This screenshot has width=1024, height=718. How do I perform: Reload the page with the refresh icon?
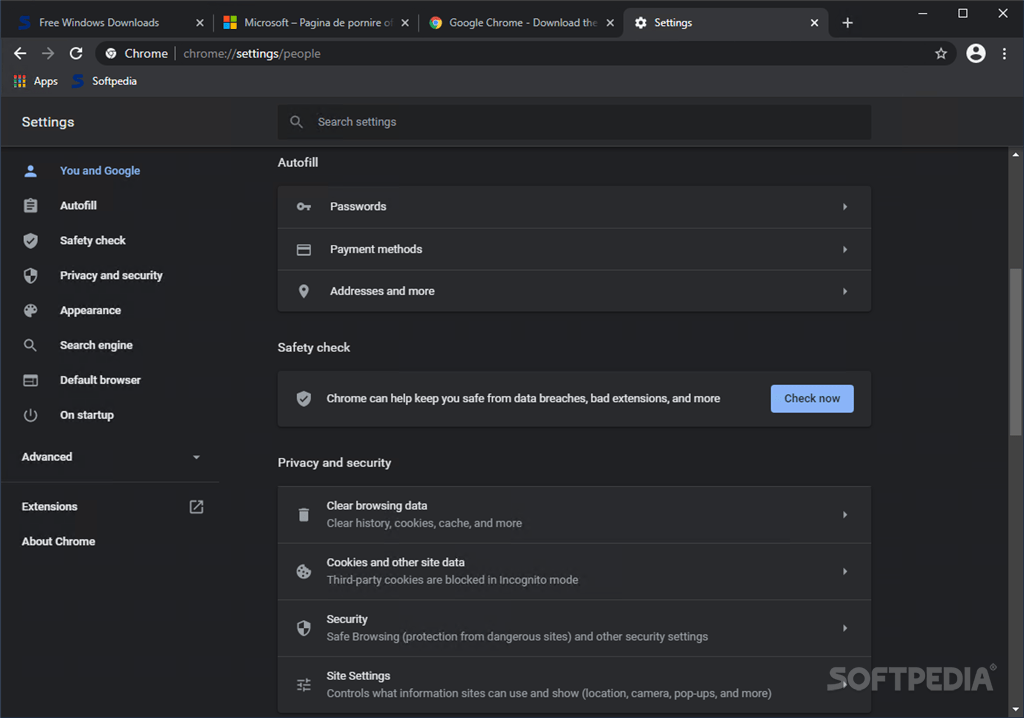coord(76,54)
